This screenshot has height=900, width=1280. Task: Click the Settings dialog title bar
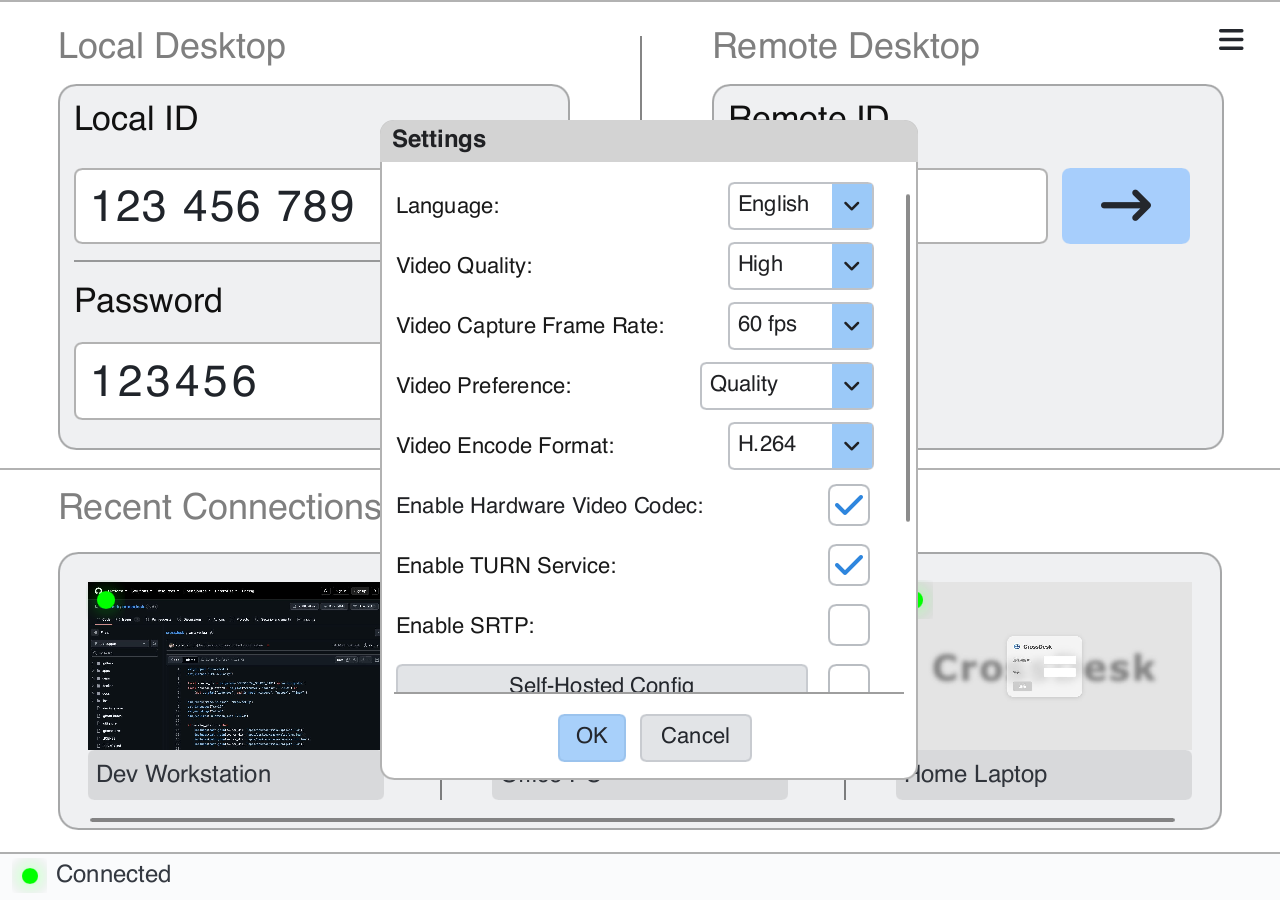(x=649, y=140)
